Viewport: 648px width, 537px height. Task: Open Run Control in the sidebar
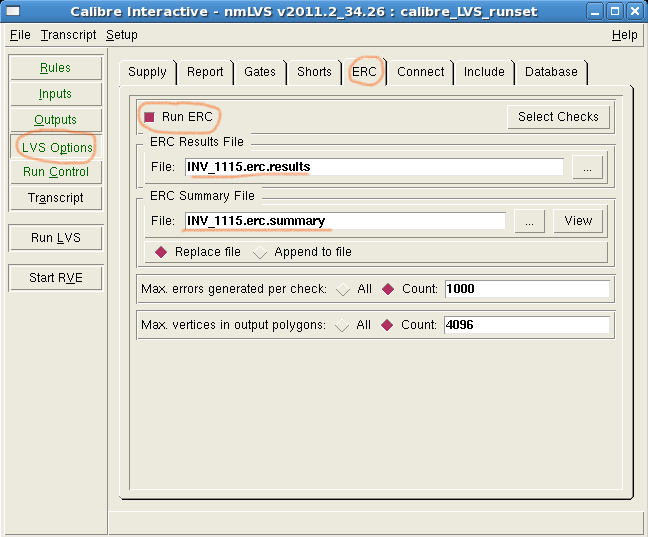[55, 172]
